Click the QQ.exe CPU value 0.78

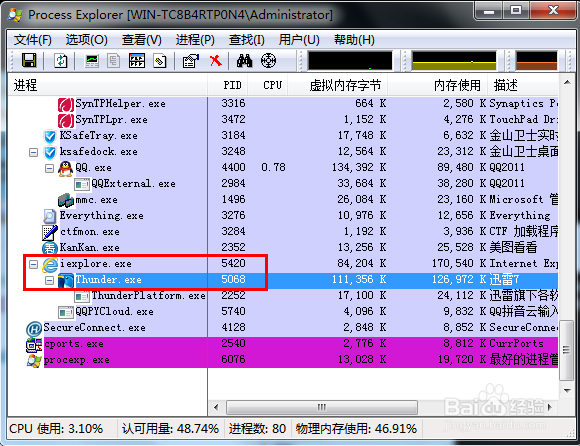273,168
